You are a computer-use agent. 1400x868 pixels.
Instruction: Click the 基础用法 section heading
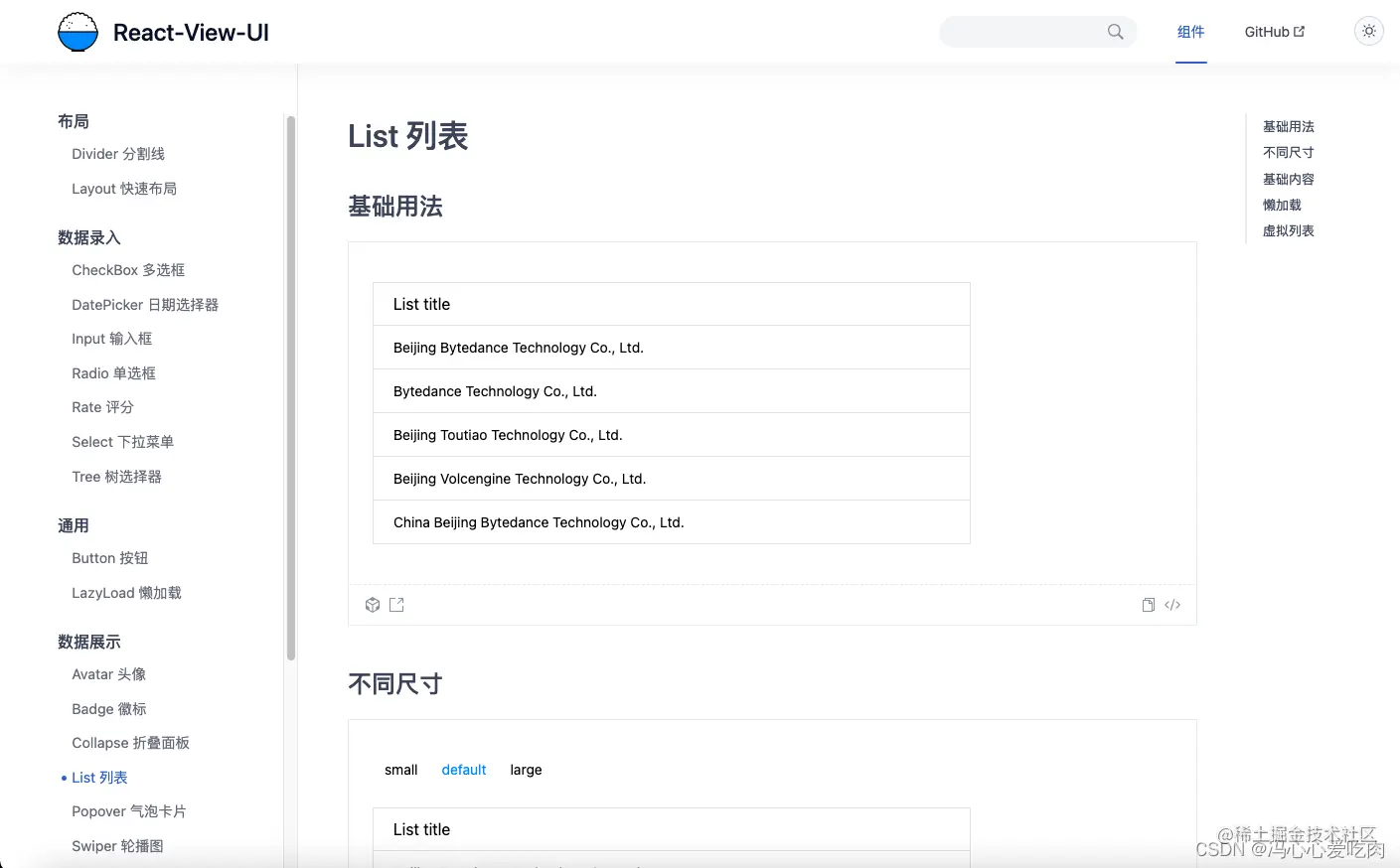tap(395, 206)
